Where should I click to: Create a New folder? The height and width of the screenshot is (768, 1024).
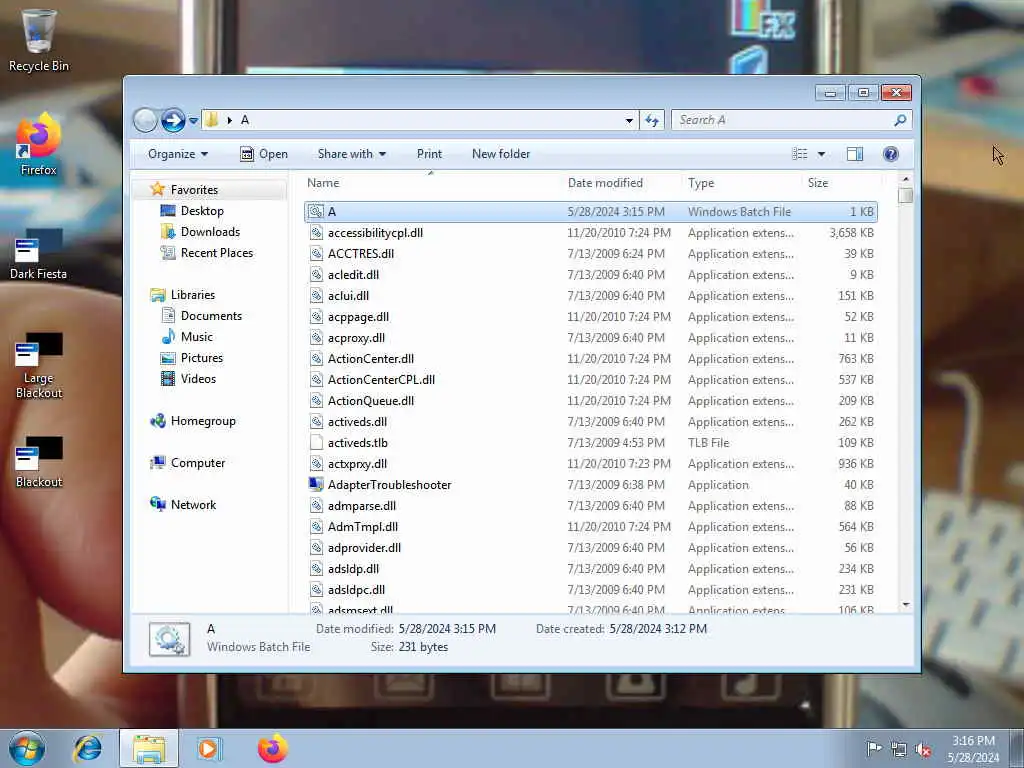[x=501, y=154]
